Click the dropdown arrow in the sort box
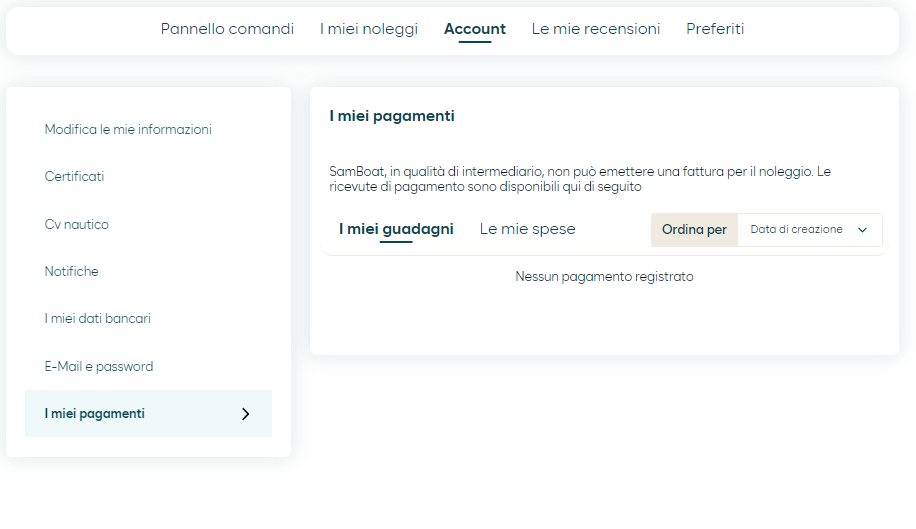 862,229
